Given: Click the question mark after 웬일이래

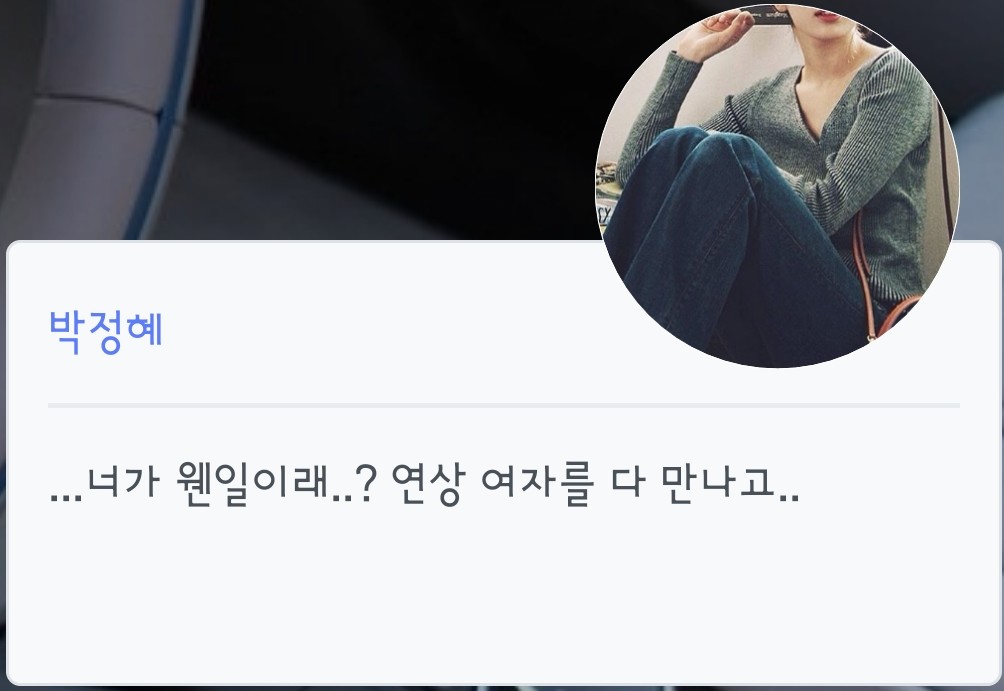Looking at the screenshot, I should coord(365,484).
